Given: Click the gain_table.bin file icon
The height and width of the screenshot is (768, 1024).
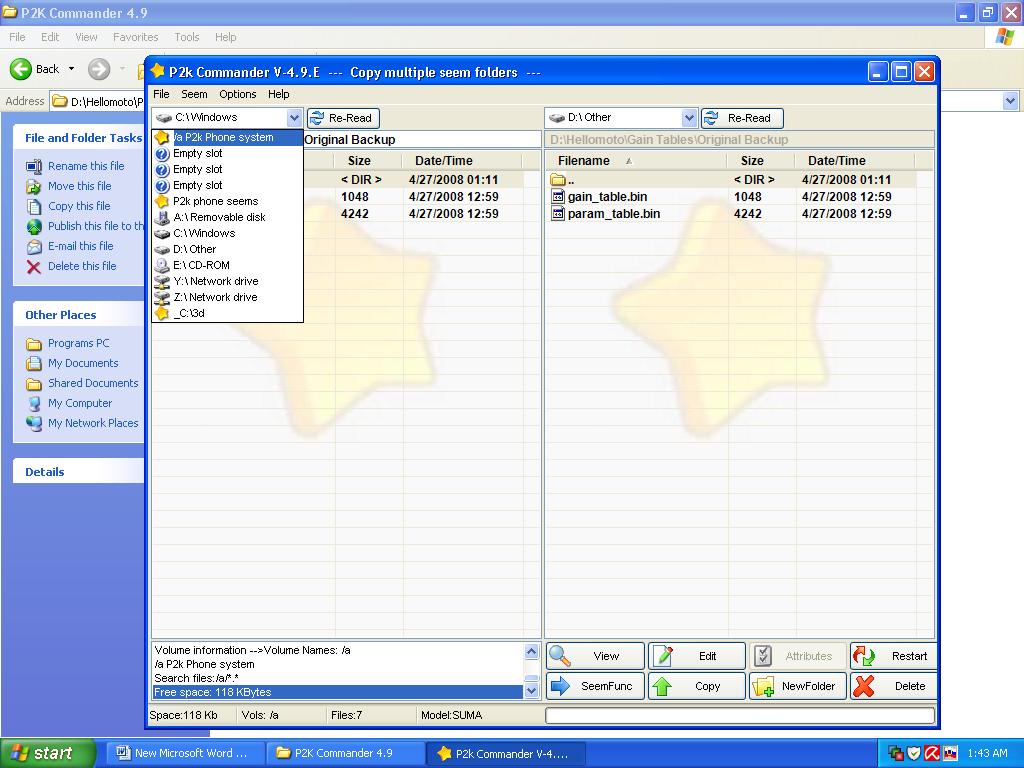Looking at the screenshot, I should [558, 197].
